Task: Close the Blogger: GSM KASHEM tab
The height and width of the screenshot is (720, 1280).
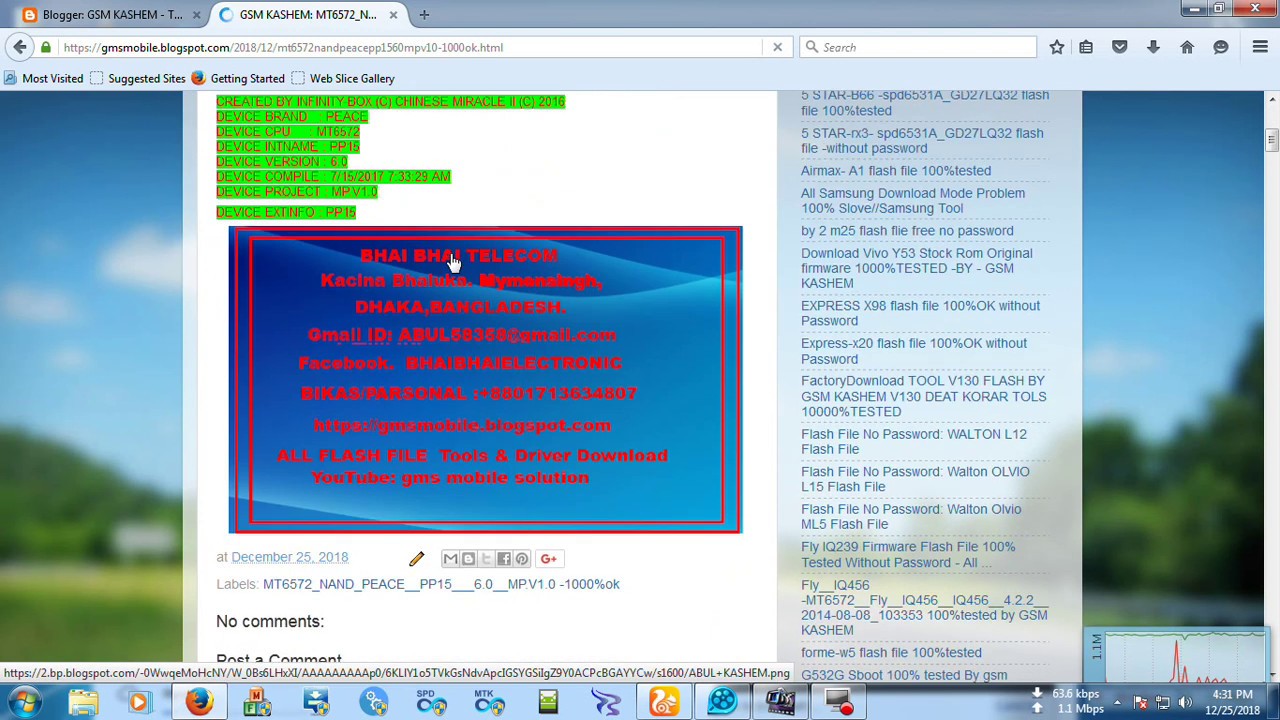Action: (196, 14)
